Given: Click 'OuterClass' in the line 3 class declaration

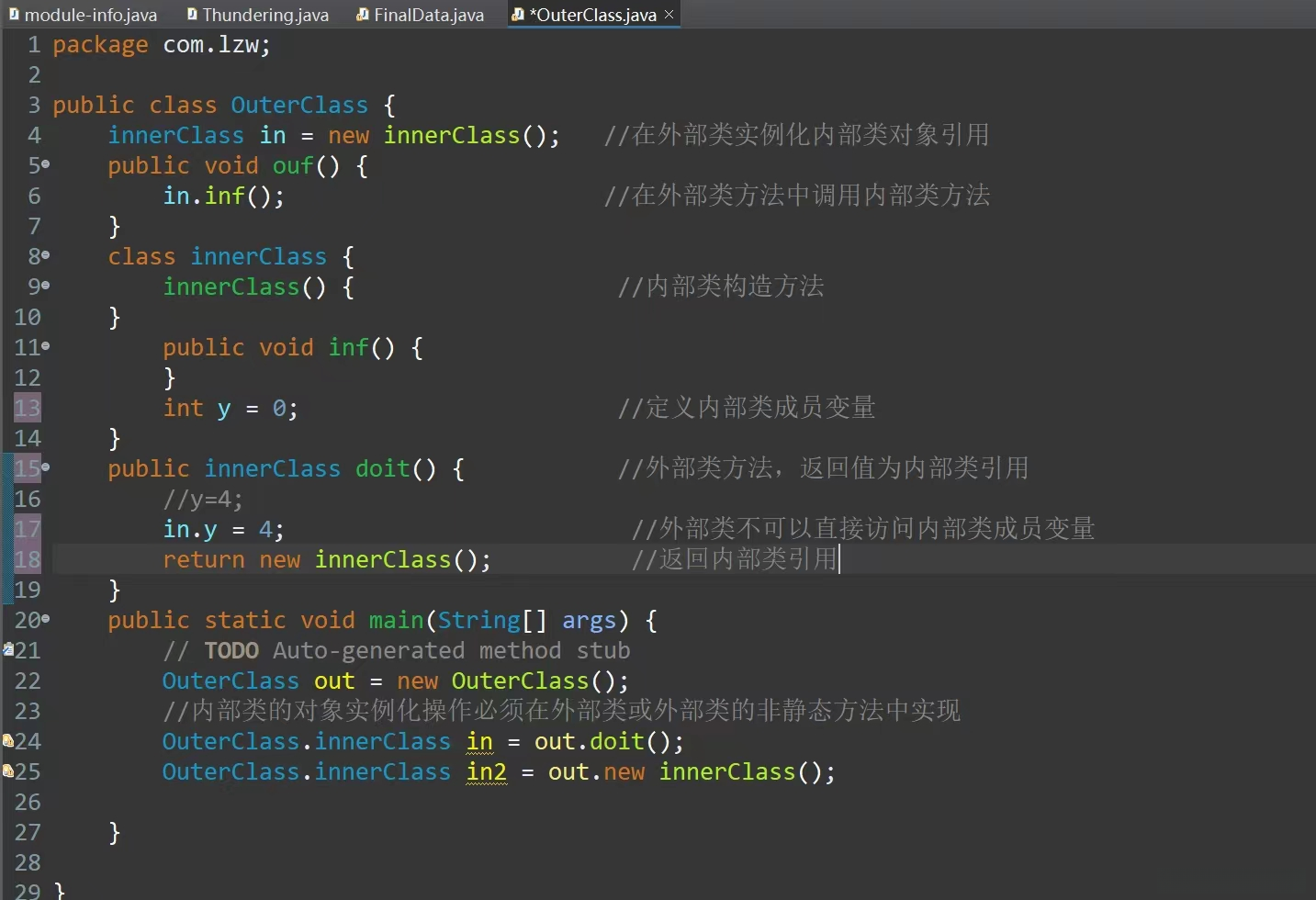Looking at the screenshot, I should (x=299, y=105).
